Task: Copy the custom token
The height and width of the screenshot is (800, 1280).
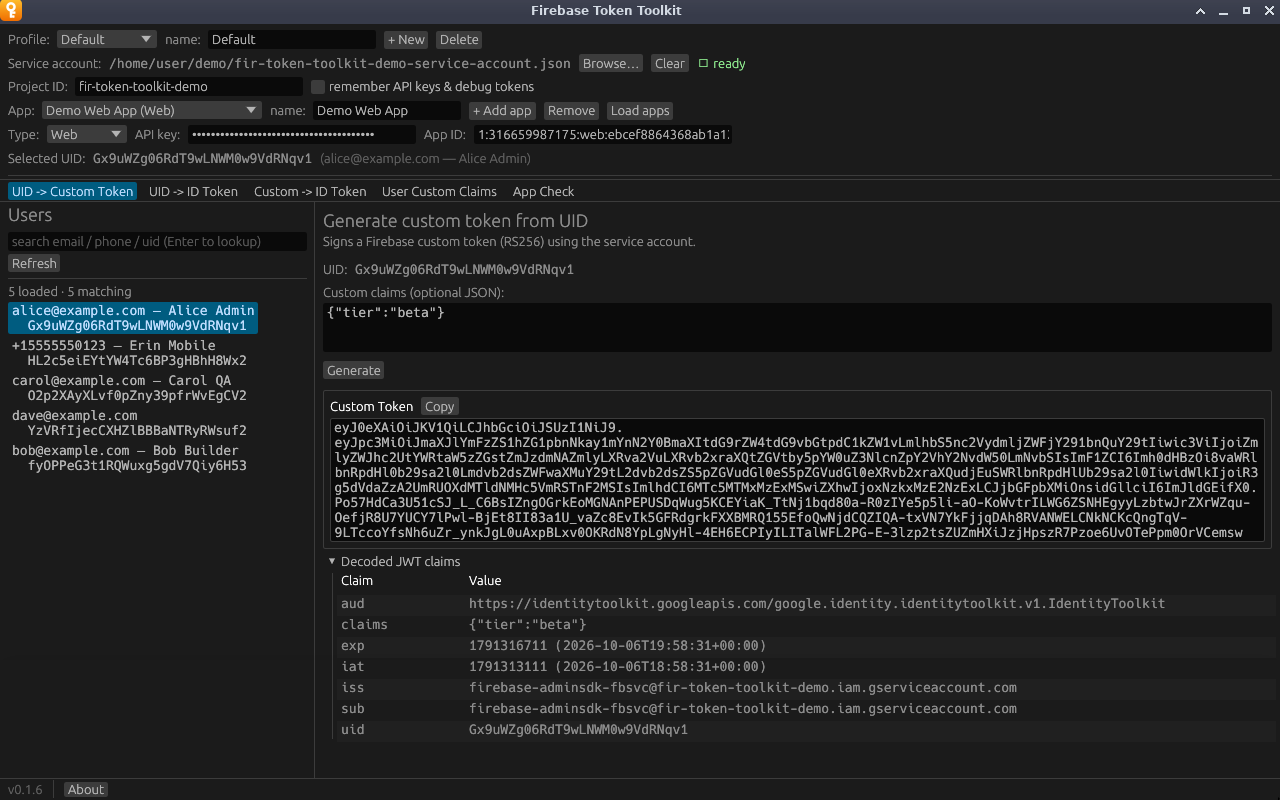Action: pos(439,406)
